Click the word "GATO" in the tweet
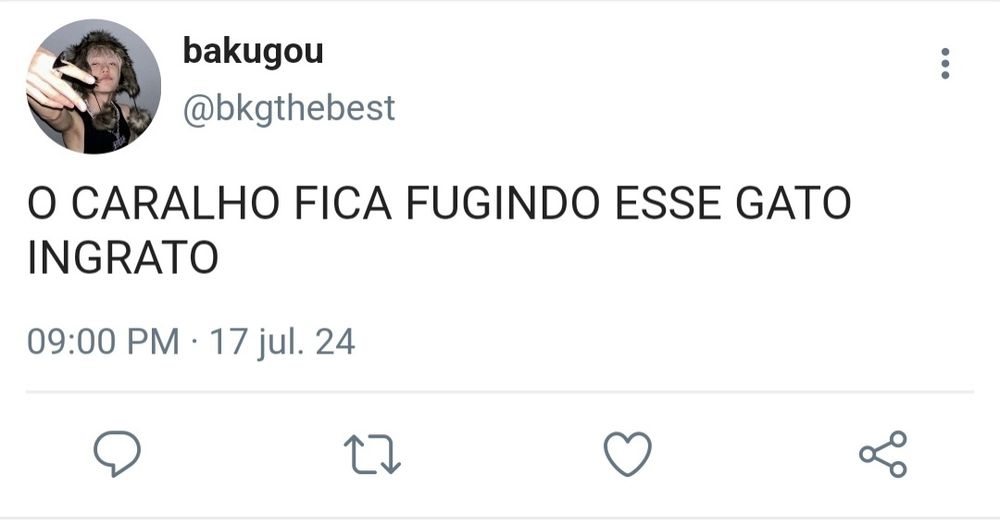 (793, 204)
